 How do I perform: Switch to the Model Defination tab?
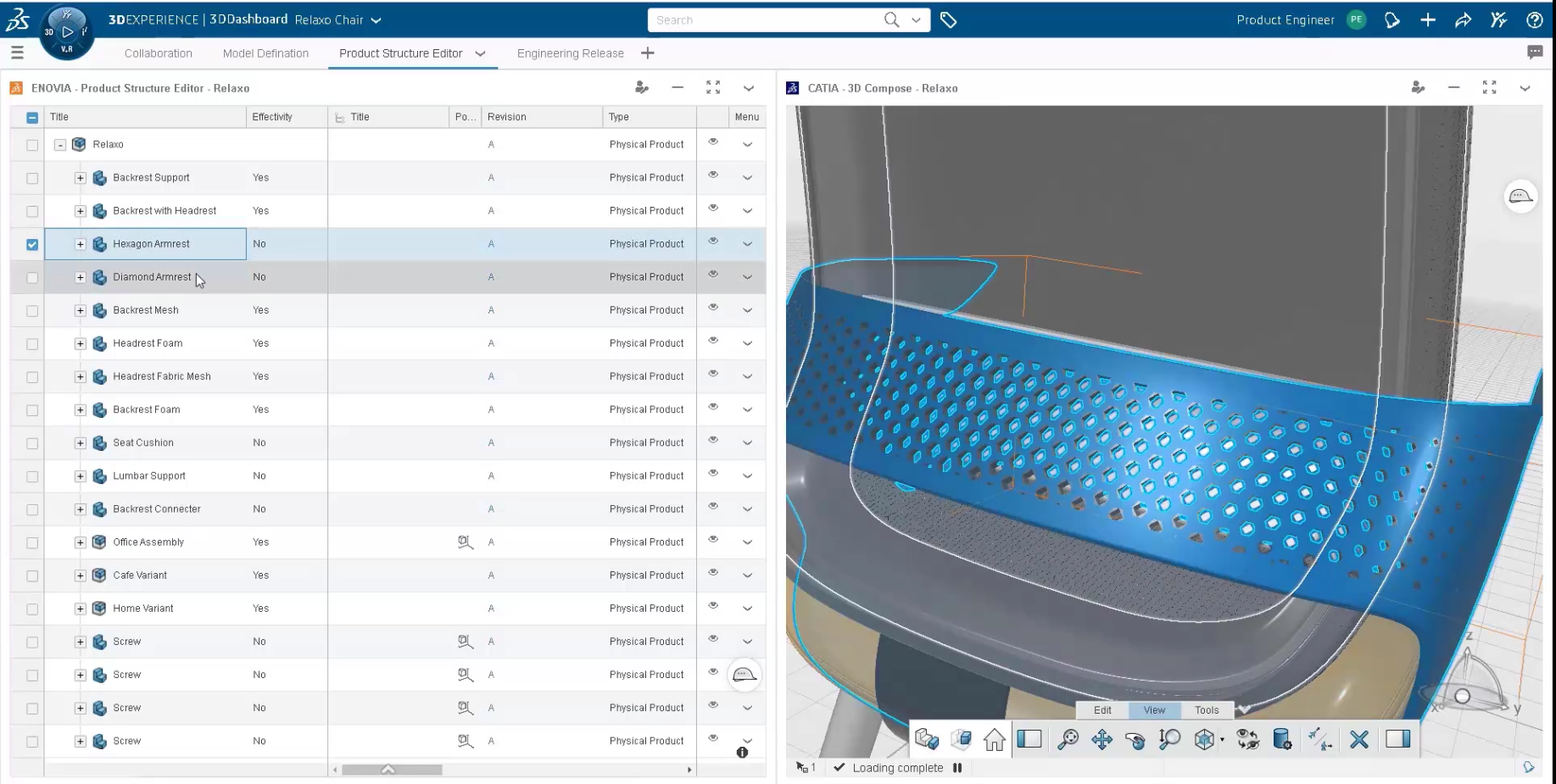coord(265,53)
